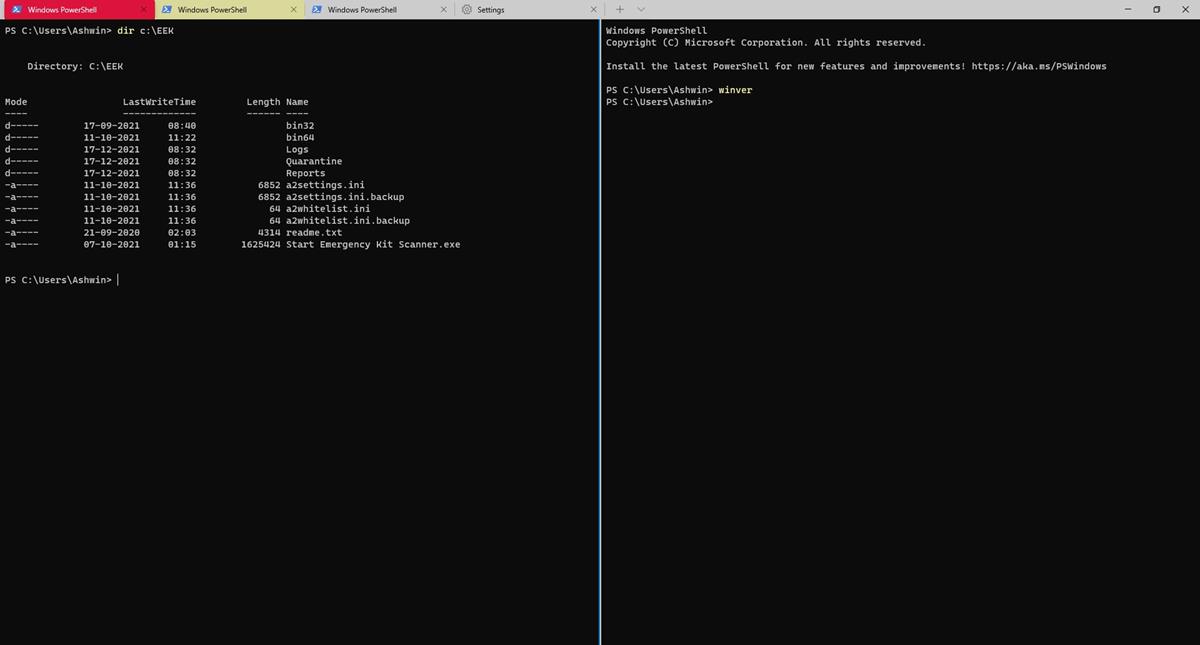The width and height of the screenshot is (1200, 645).
Task: Close the yellow Windows PowerShell tab
Action: click(x=293, y=9)
